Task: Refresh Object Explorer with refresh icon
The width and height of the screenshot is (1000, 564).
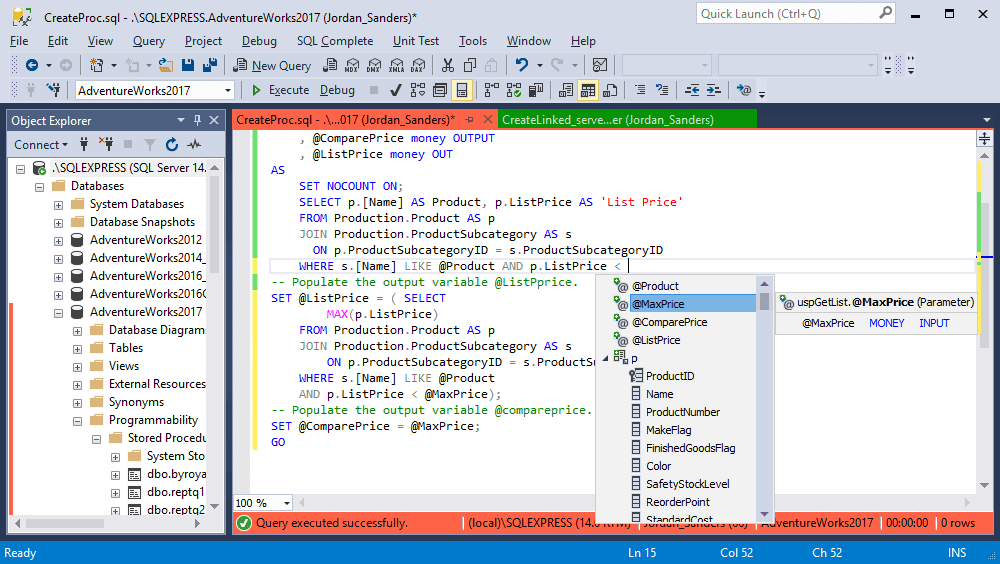Action: pyautogui.click(x=172, y=145)
